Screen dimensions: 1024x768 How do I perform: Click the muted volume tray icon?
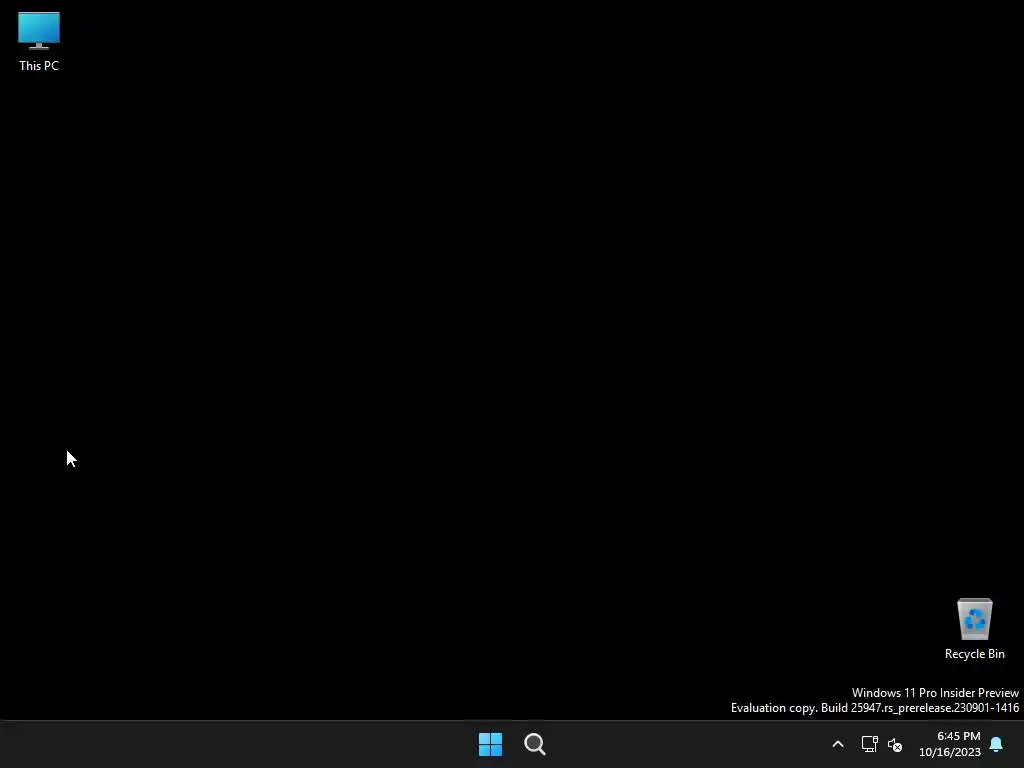(x=895, y=744)
